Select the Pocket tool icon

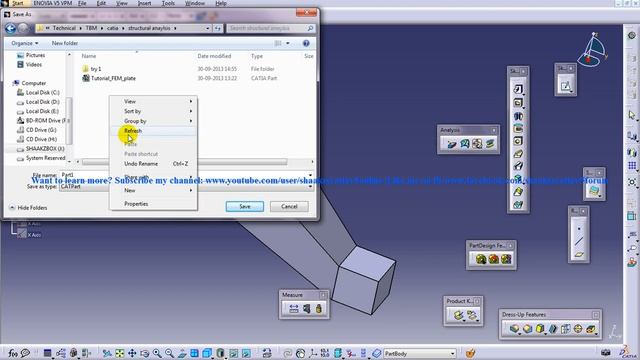click(518, 102)
